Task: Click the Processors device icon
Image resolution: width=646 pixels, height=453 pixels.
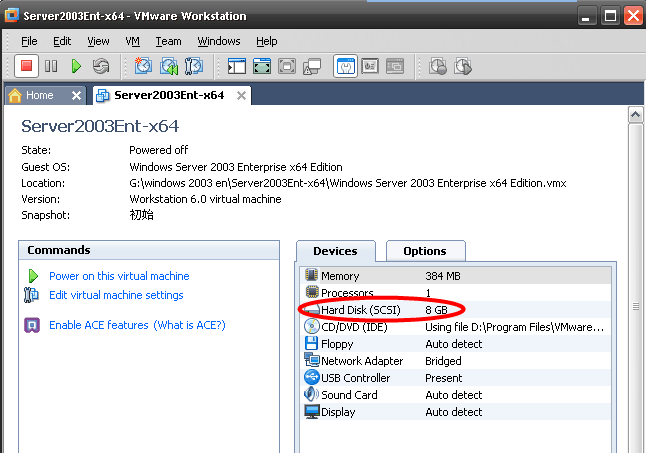Action: [x=312, y=292]
